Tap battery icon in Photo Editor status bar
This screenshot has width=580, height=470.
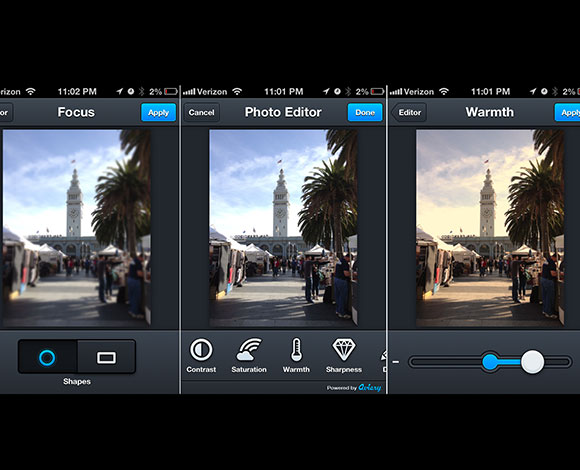tap(377, 91)
